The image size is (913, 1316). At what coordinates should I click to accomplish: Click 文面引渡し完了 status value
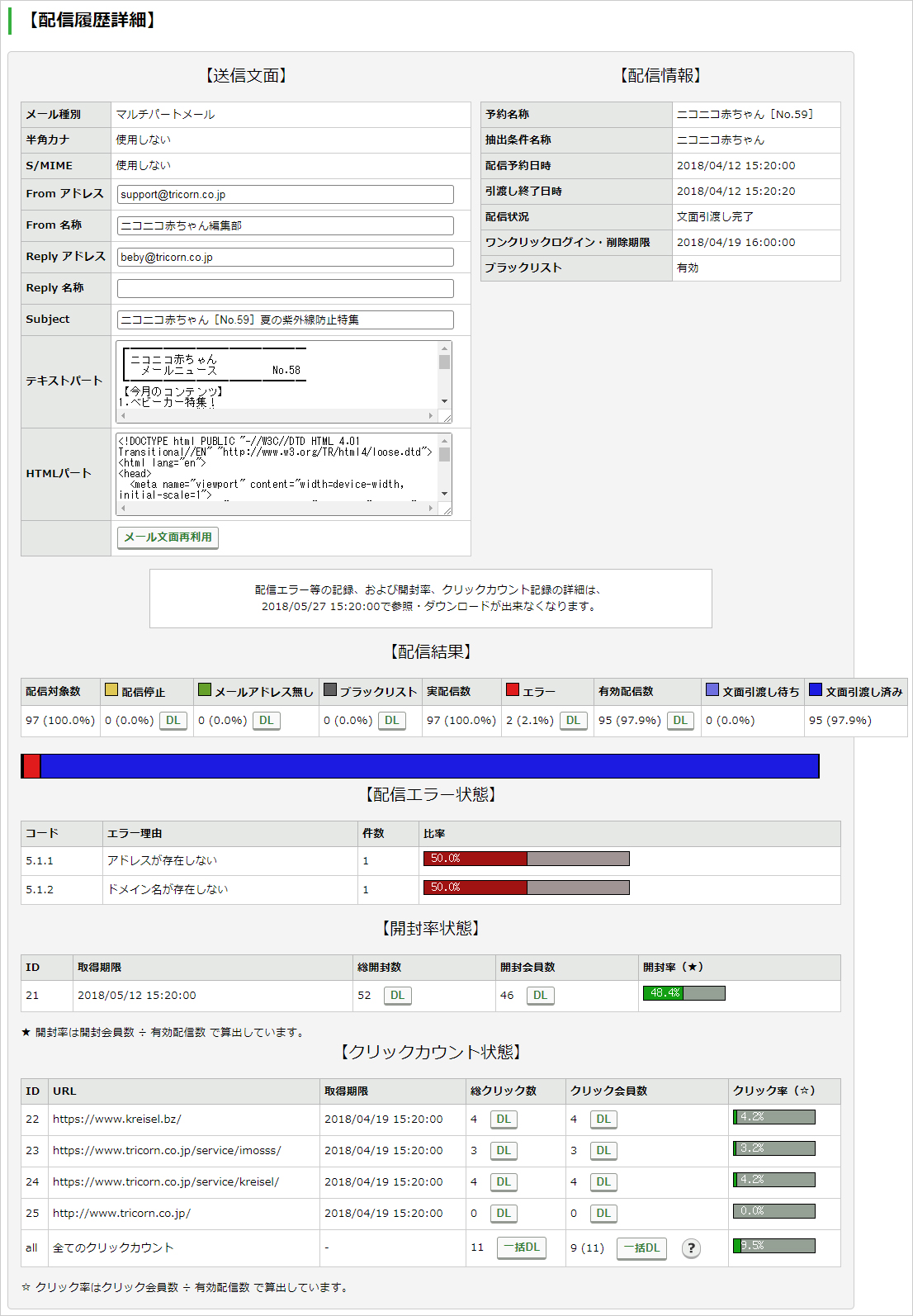coord(715,216)
